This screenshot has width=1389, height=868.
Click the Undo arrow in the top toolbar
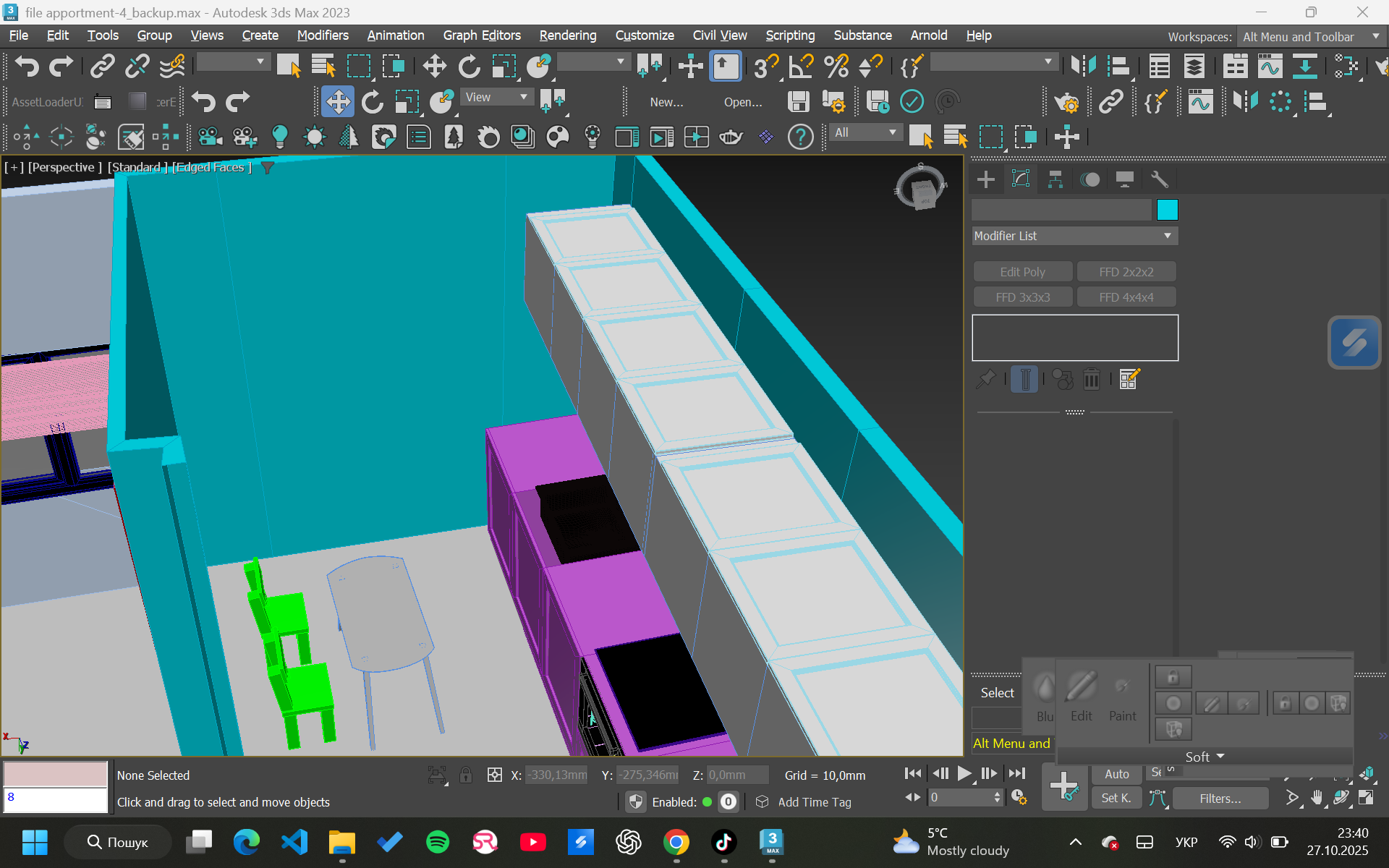pos(27,67)
